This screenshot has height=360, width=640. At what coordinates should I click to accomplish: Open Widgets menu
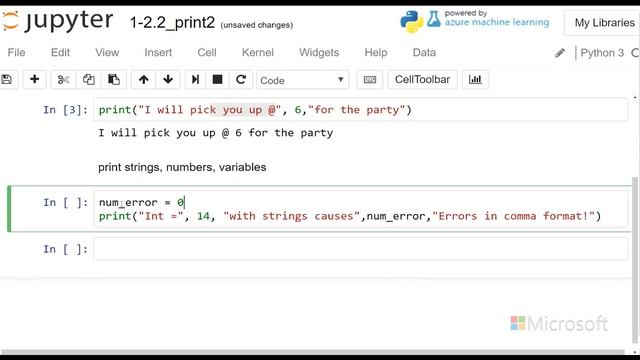(319, 53)
